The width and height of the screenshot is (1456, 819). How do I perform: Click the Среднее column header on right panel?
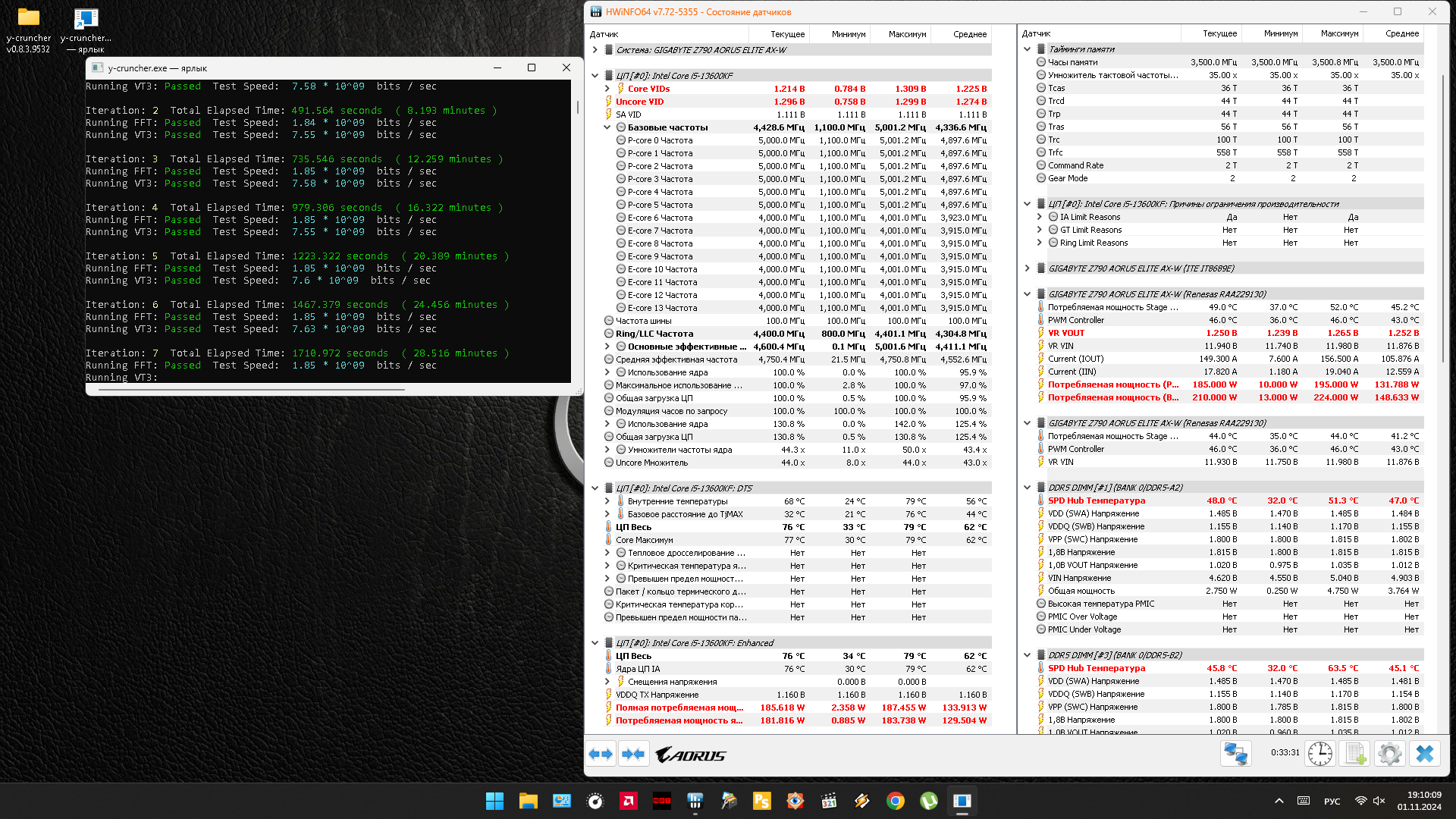click(1401, 33)
